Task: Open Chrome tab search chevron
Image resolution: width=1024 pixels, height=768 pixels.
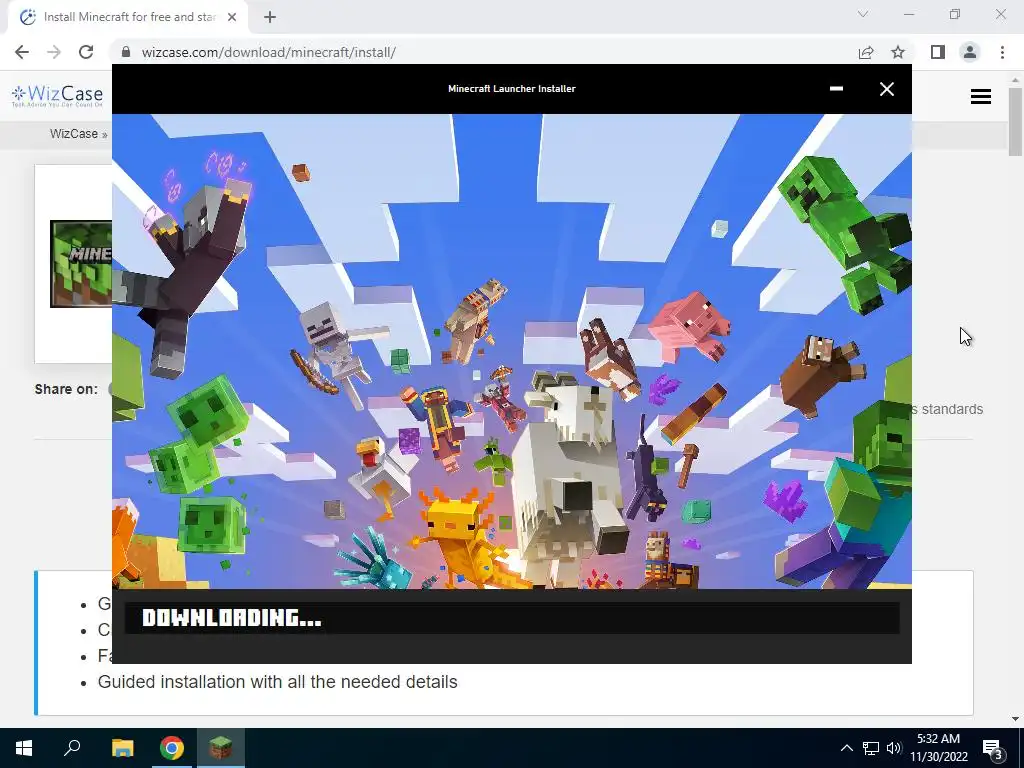Action: click(x=863, y=14)
